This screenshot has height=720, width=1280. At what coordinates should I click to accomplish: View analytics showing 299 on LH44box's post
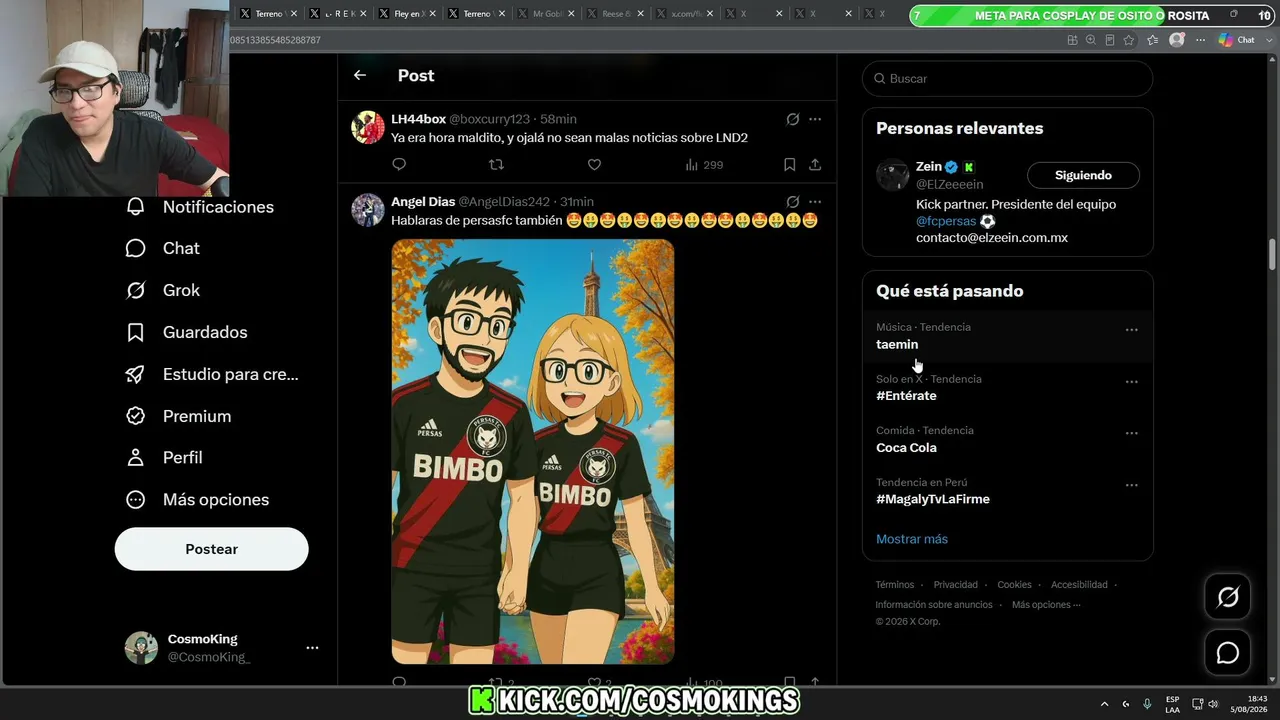click(x=704, y=165)
